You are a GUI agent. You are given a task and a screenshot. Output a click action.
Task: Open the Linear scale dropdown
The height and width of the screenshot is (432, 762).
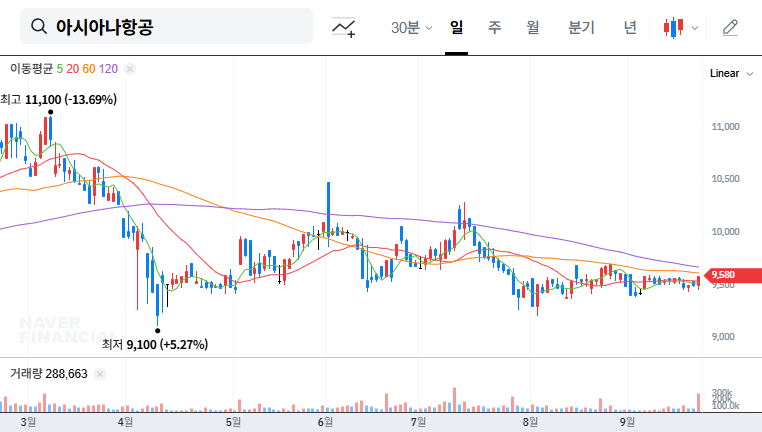tap(731, 73)
